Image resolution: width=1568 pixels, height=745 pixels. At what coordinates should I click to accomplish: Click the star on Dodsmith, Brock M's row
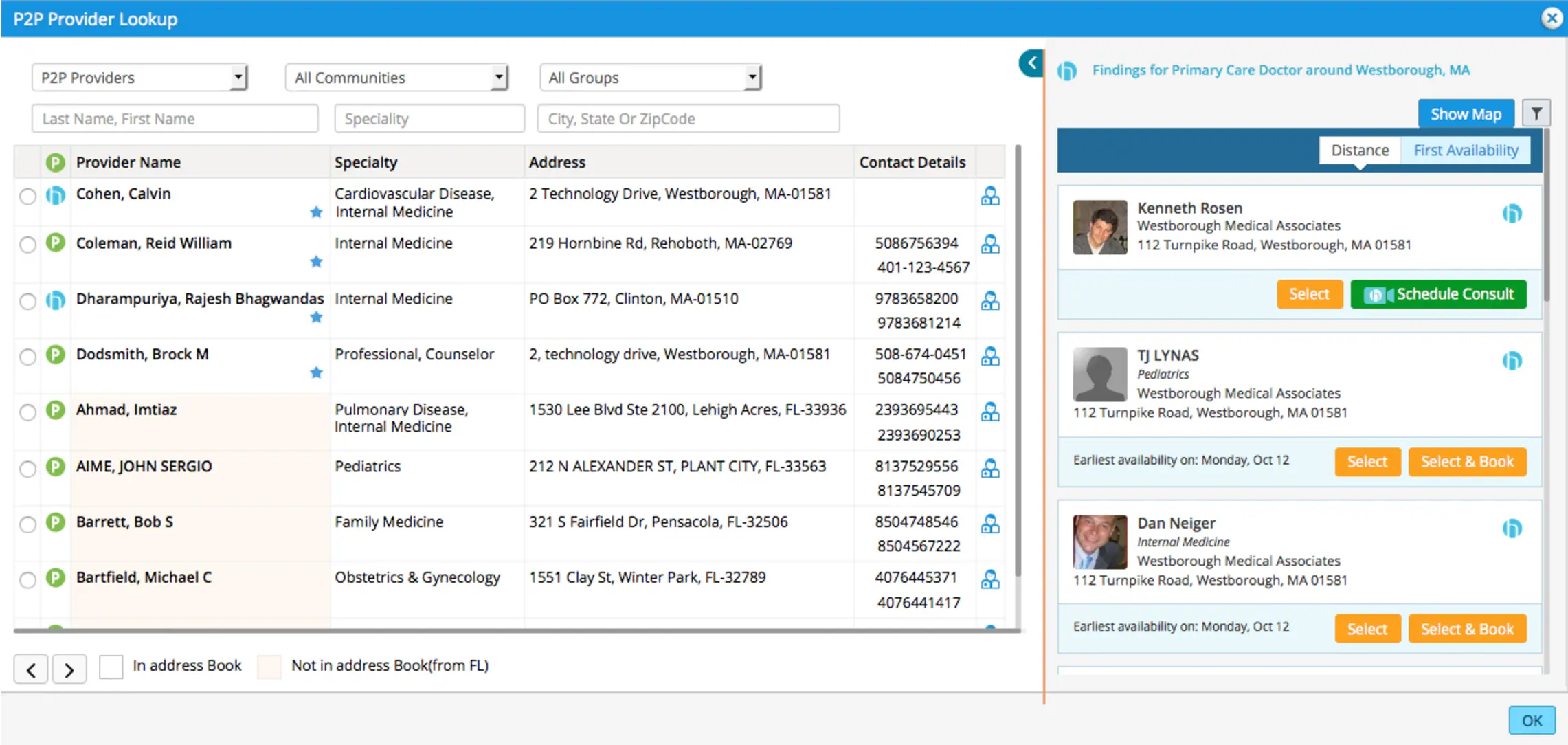pos(317,372)
